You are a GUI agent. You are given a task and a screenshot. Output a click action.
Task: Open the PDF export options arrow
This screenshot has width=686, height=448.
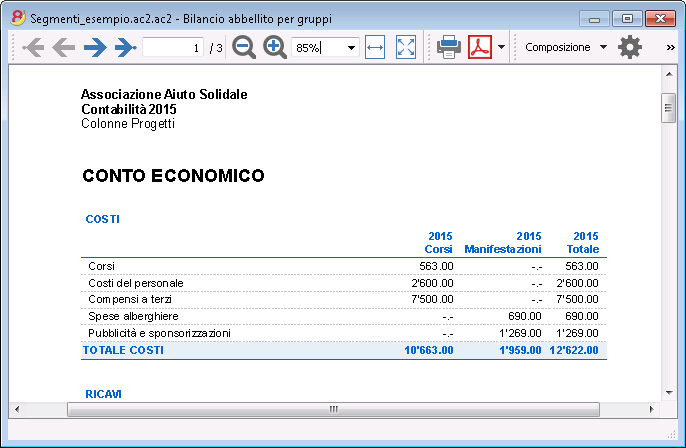pyautogui.click(x=501, y=47)
